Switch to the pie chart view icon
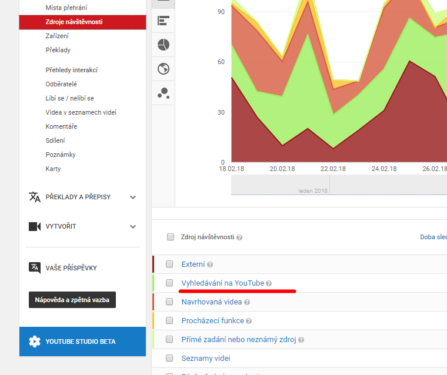Screen dimensions: 447x375 (x=163, y=45)
